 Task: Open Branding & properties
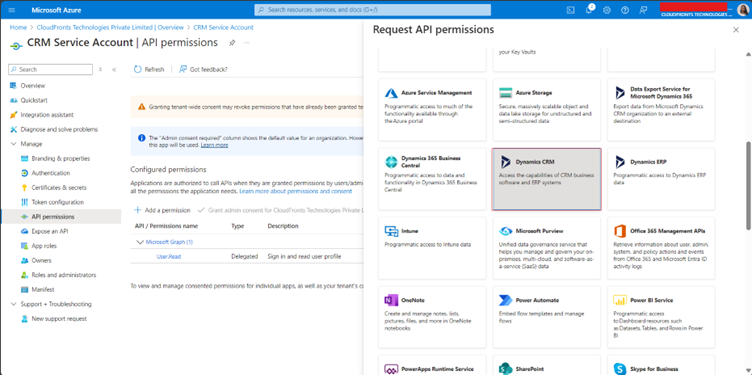[60, 159]
